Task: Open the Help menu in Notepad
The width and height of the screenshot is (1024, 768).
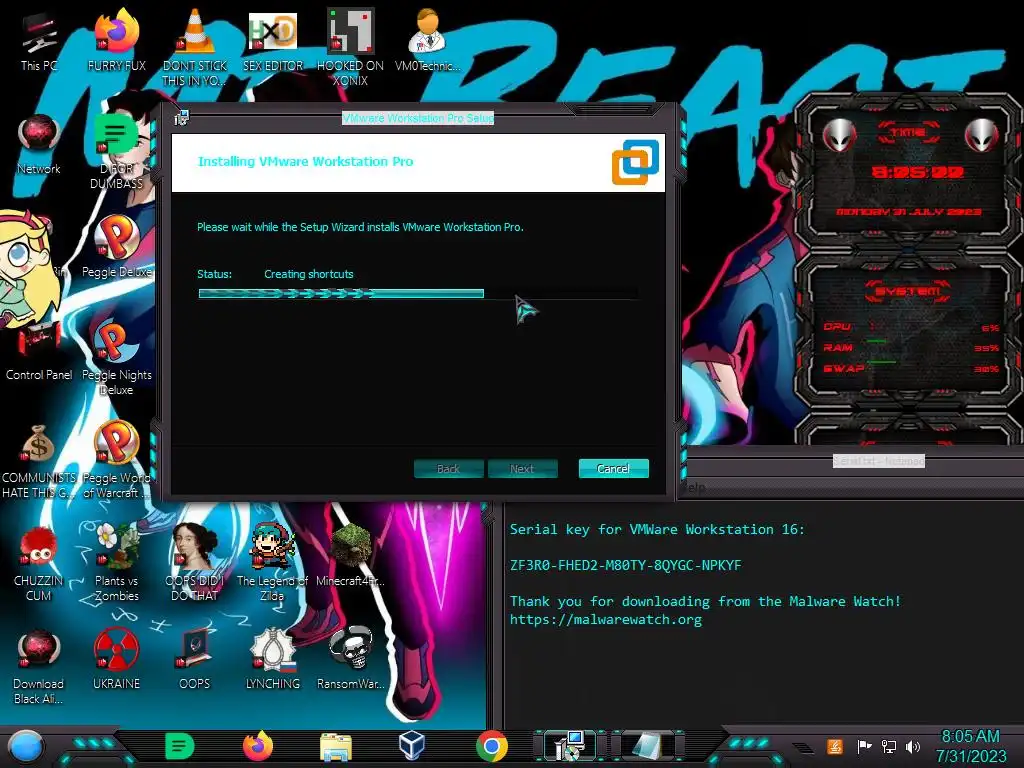Action: coord(694,487)
